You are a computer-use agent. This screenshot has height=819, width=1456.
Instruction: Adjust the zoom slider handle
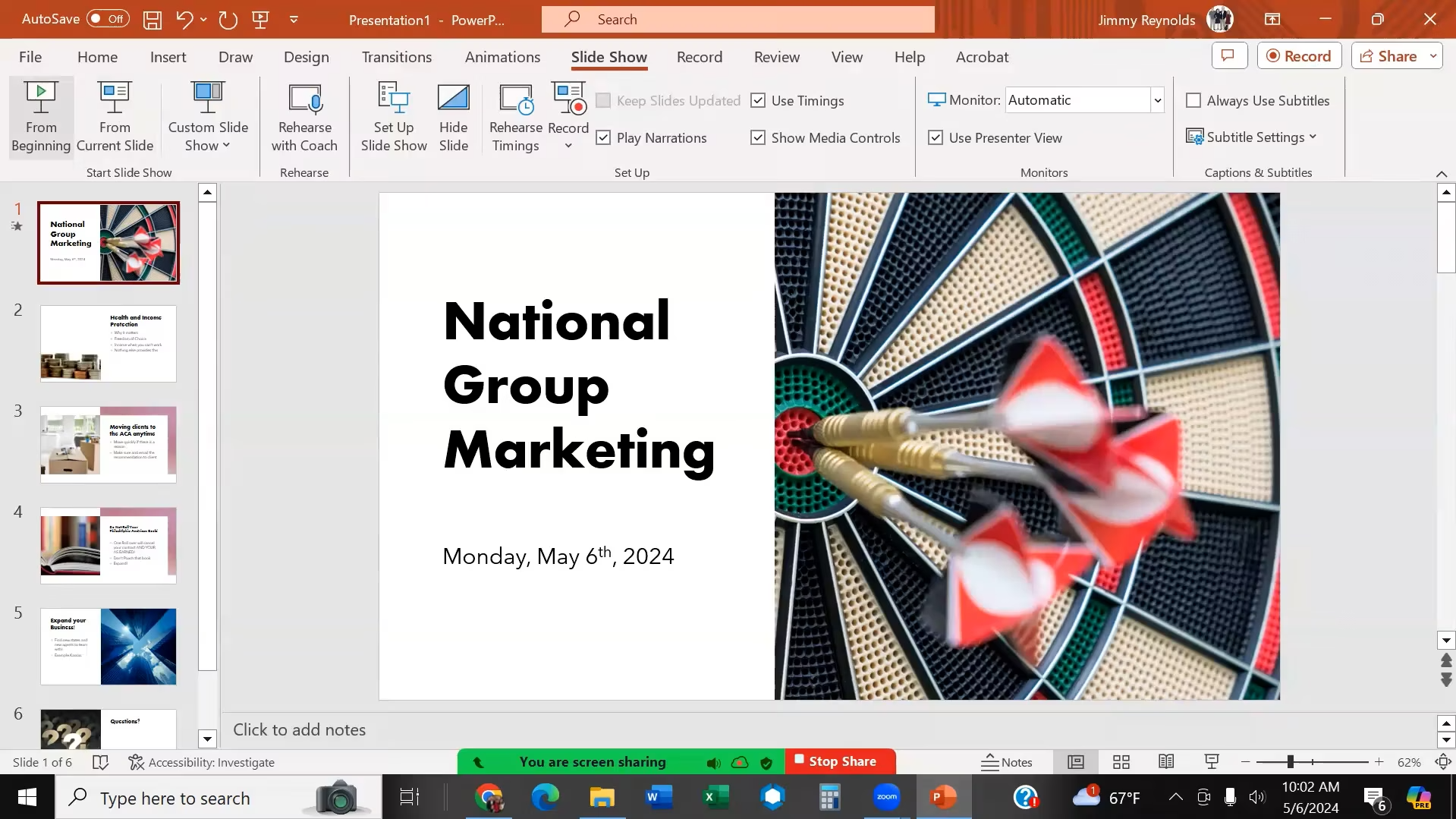[x=1290, y=761]
